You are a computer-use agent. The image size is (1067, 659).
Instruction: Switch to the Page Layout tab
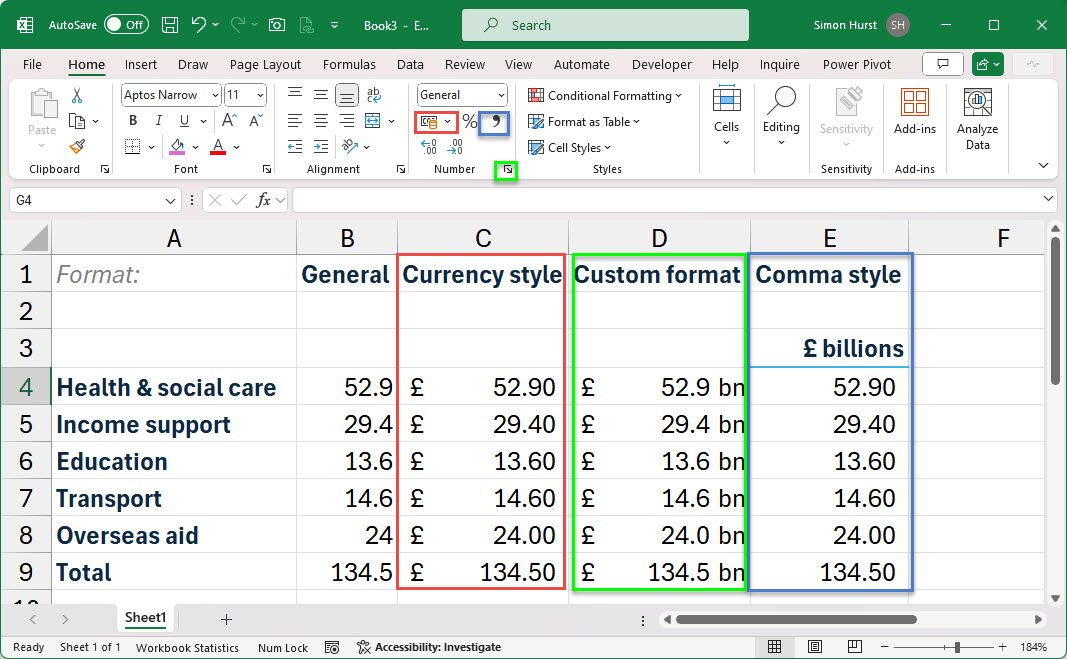265,65
